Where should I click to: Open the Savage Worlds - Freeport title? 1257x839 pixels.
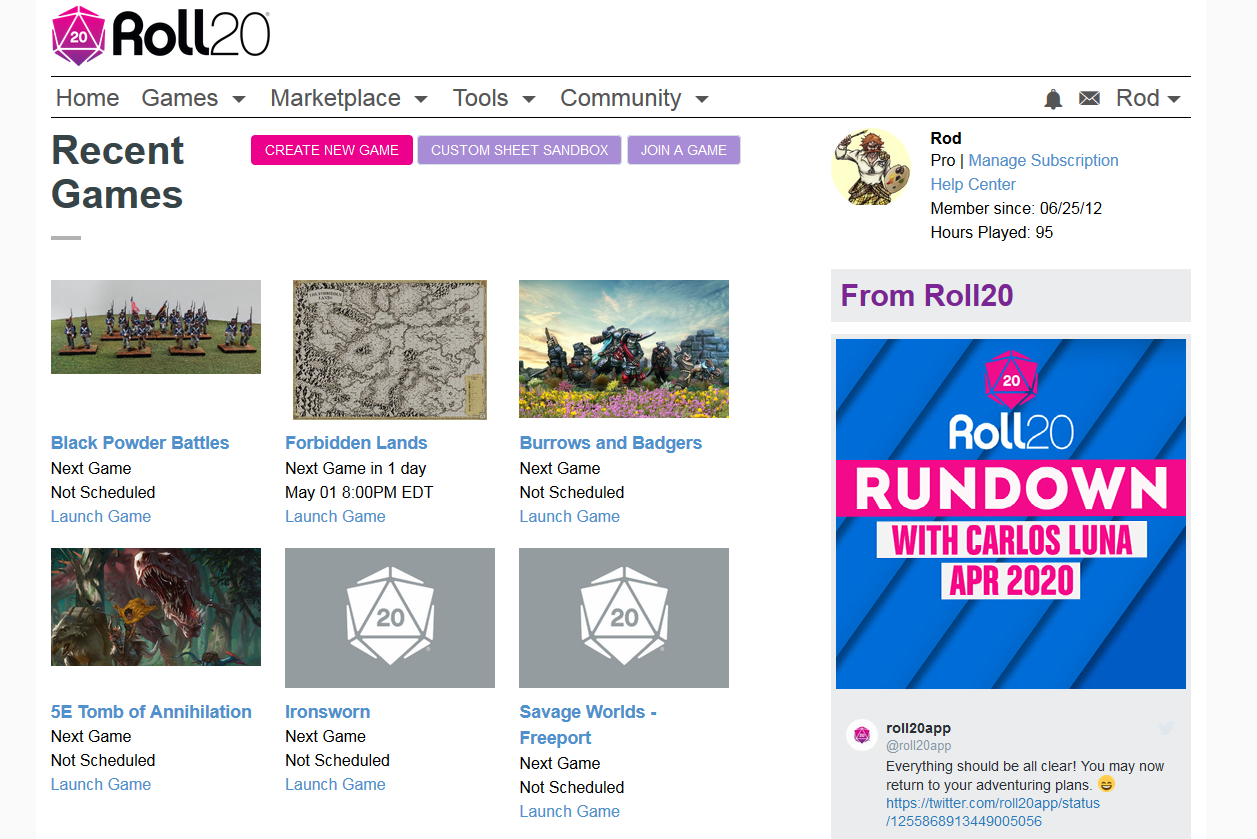[x=588, y=725]
